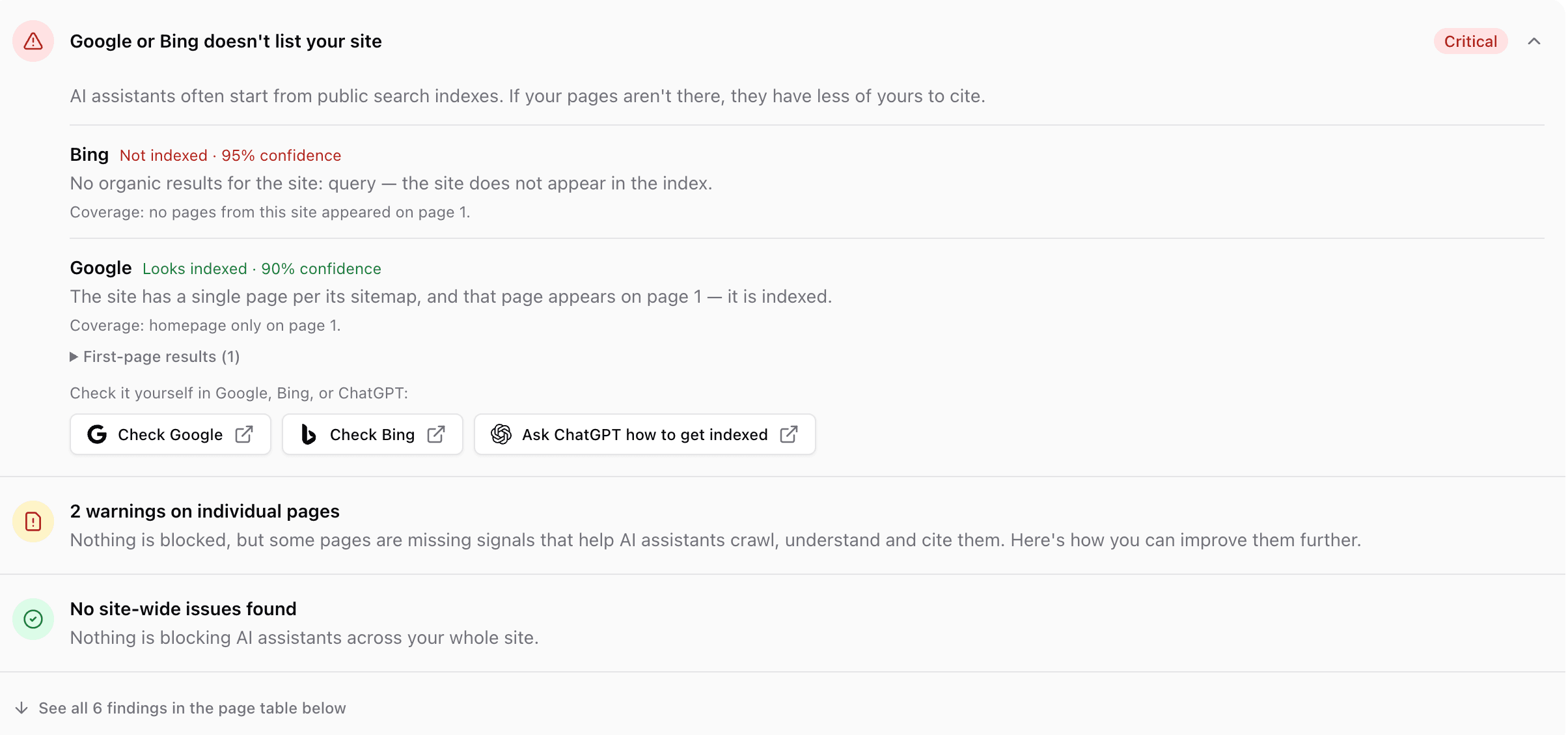Click external link icon in Check Google
Viewport: 1568px width, 735px height.
tap(244, 434)
